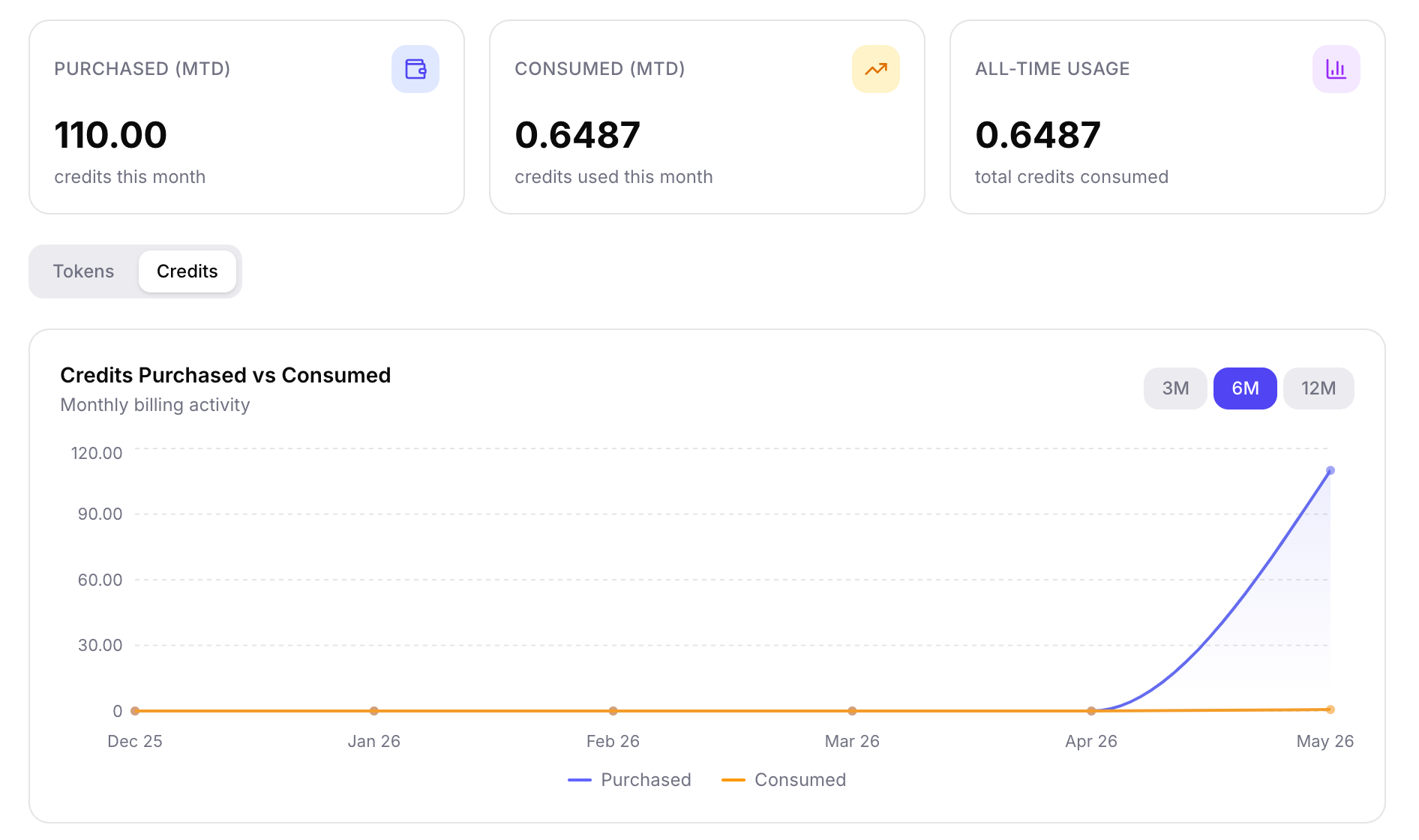This screenshot has width=1419, height=840.
Task: Click the 'Dec 25' x-axis label
Action: point(135,741)
